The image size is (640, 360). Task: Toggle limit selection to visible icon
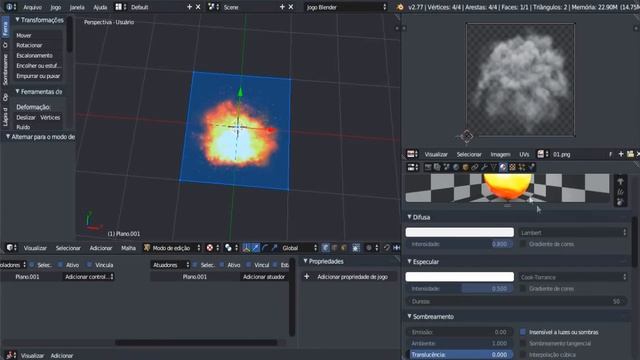(356, 248)
